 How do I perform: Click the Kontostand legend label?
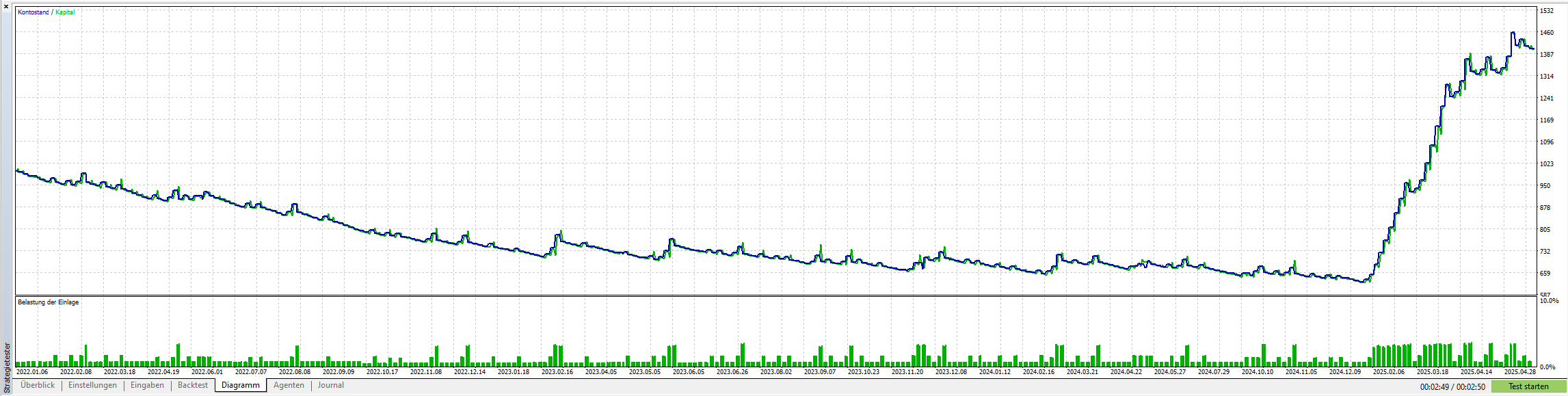pyautogui.click(x=34, y=12)
